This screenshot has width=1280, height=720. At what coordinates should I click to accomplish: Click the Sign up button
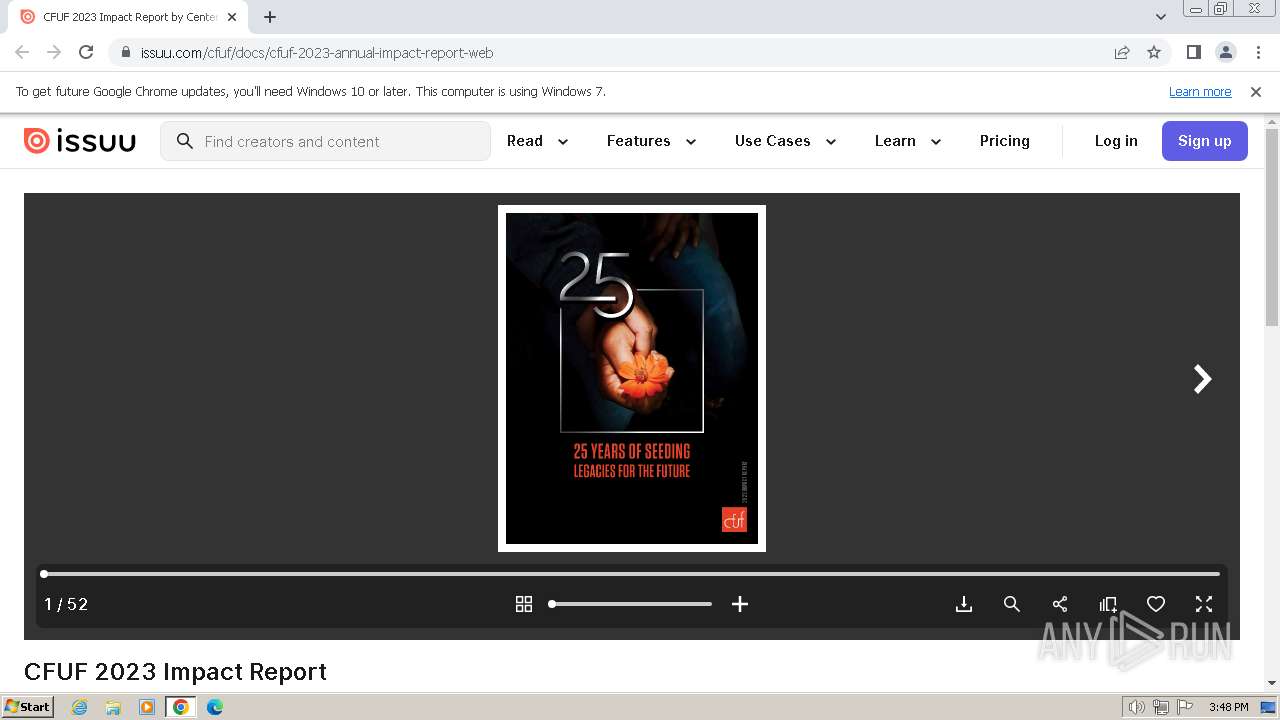tap(1205, 141)
